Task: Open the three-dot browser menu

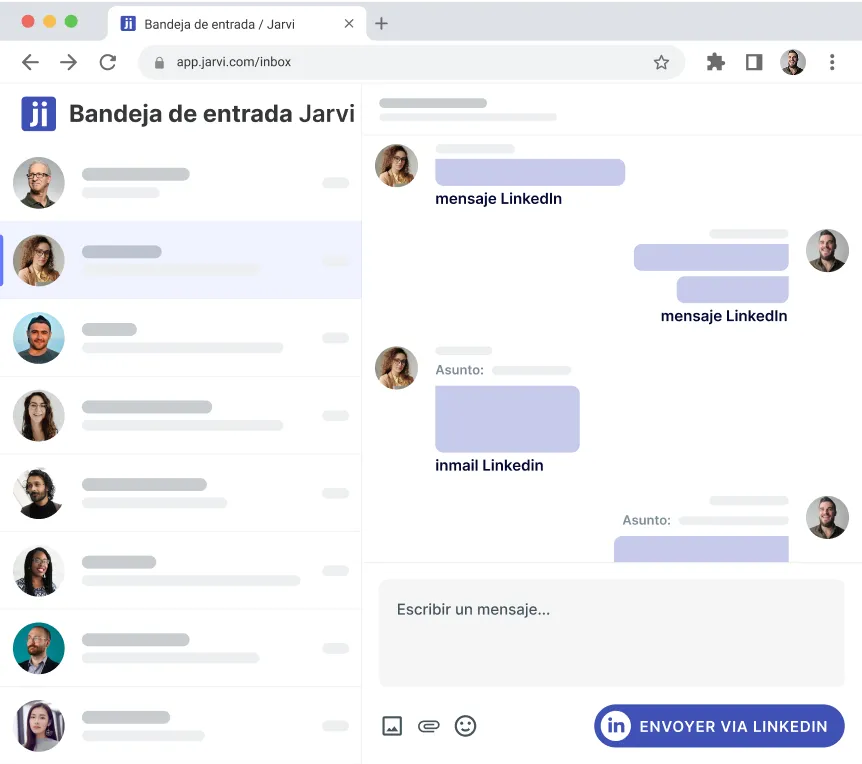Action: point(832,62)
